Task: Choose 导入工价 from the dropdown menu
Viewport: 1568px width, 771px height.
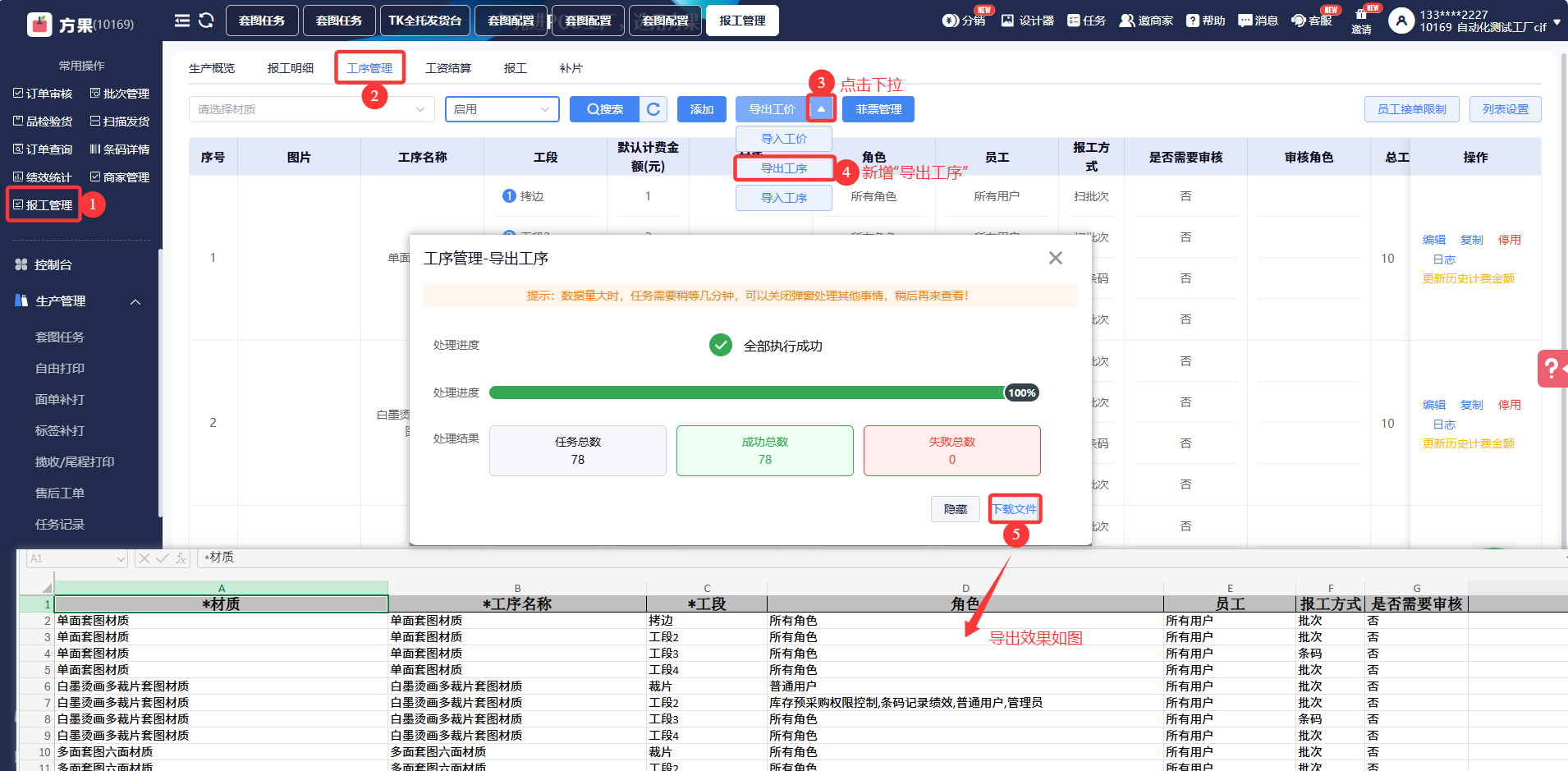Action: (784, 139)
